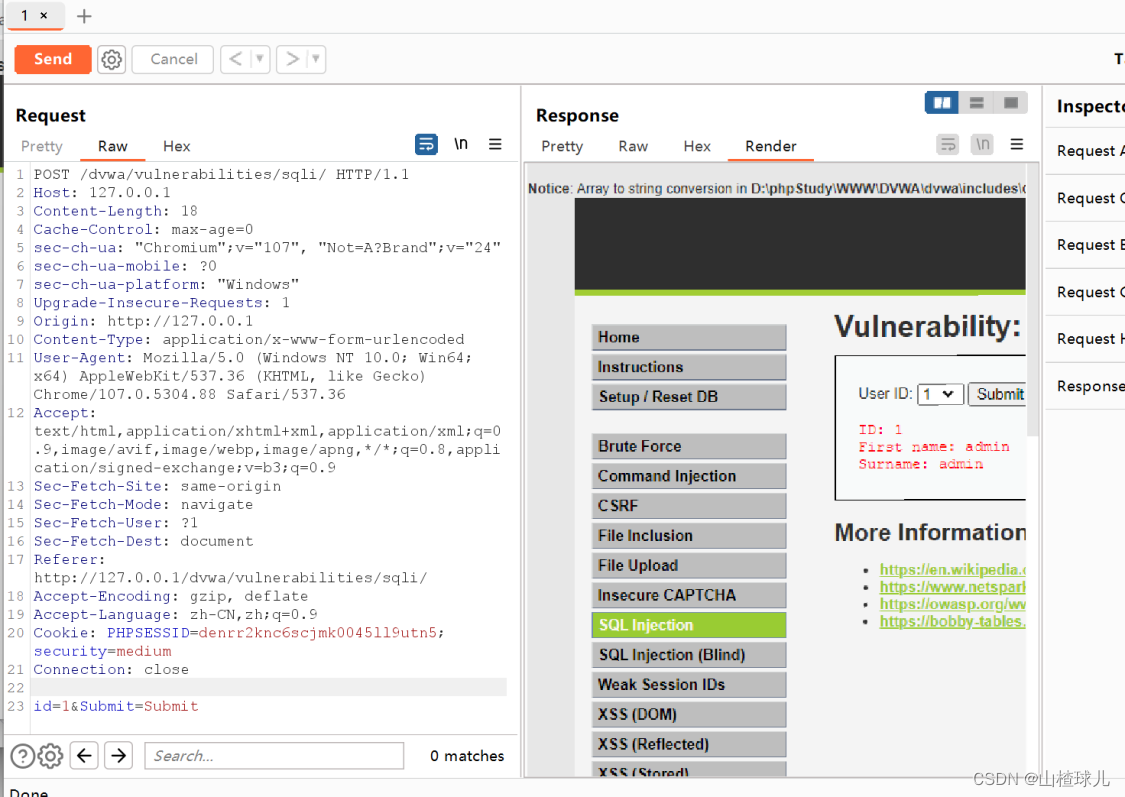The height and width of the screenshot is (797, 1125).
Task: Open XSS (DOM) page
Action: click(x=689, y=715)
